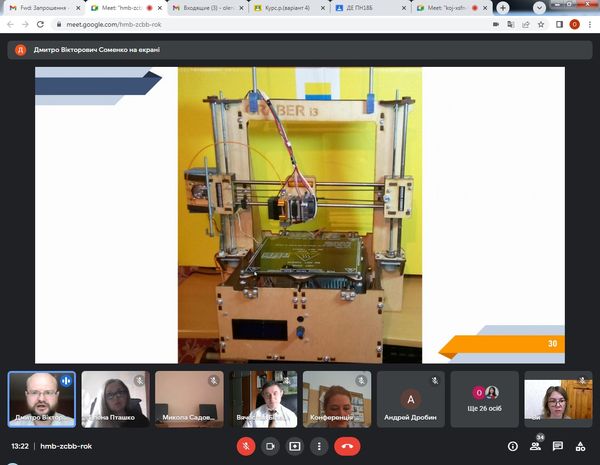This screenshot has height=465, width=600.
Task: Unmute the microphone in the call bar
Action: [x=246, y=446]
